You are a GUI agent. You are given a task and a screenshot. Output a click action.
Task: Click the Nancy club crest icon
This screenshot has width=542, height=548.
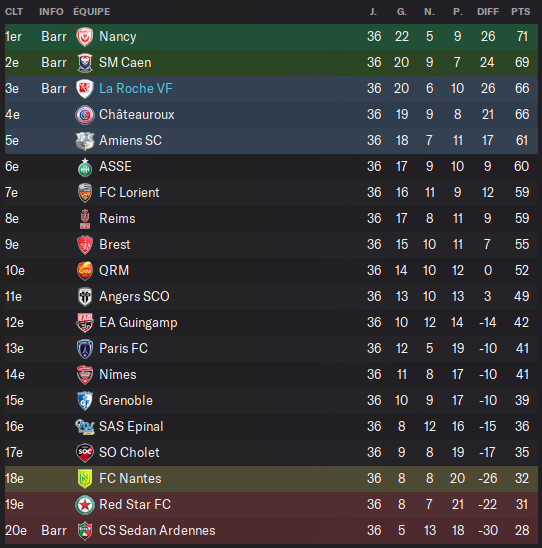coord(85,37)
